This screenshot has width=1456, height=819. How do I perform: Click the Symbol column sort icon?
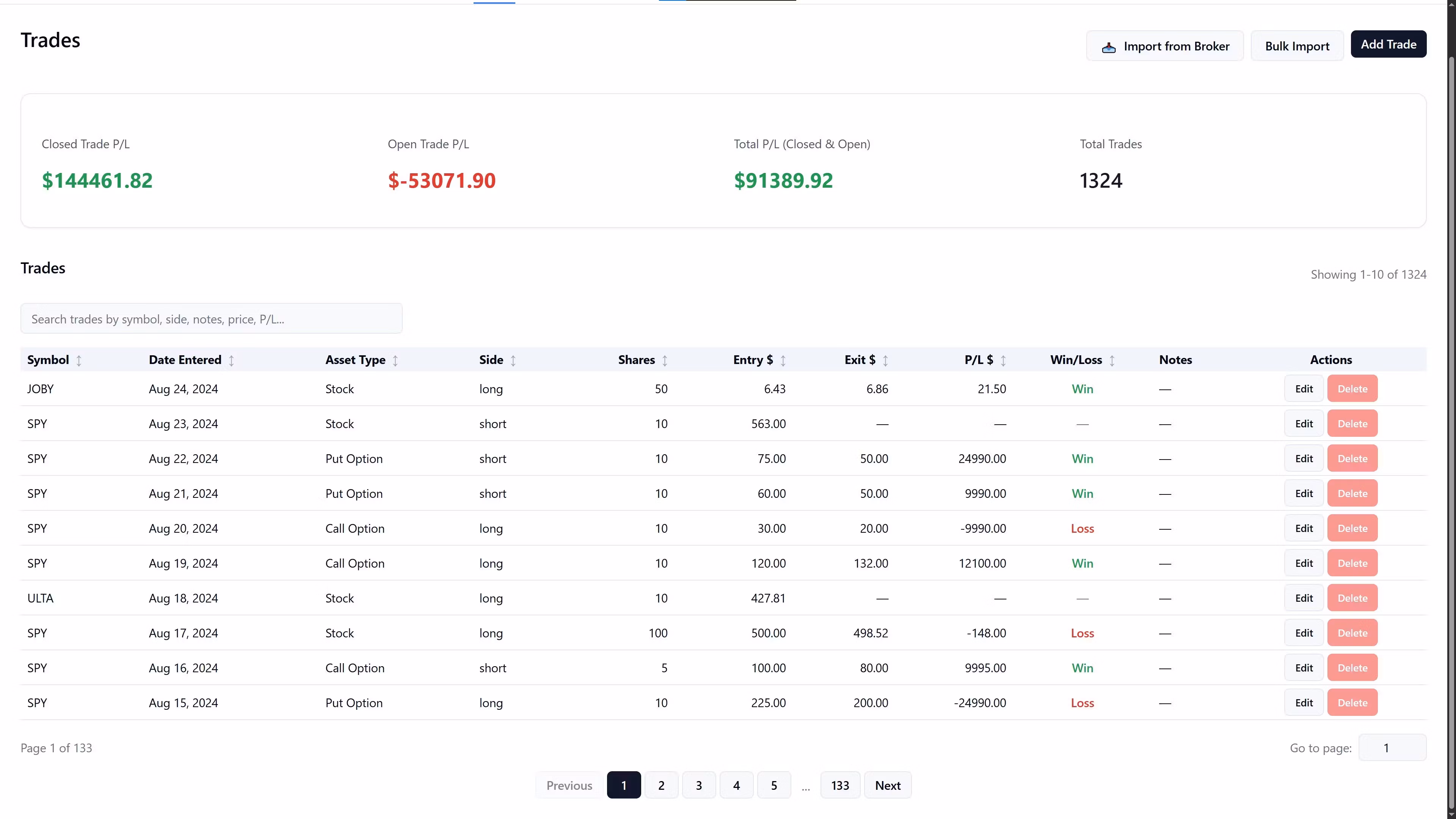click(x=79, y=361)
